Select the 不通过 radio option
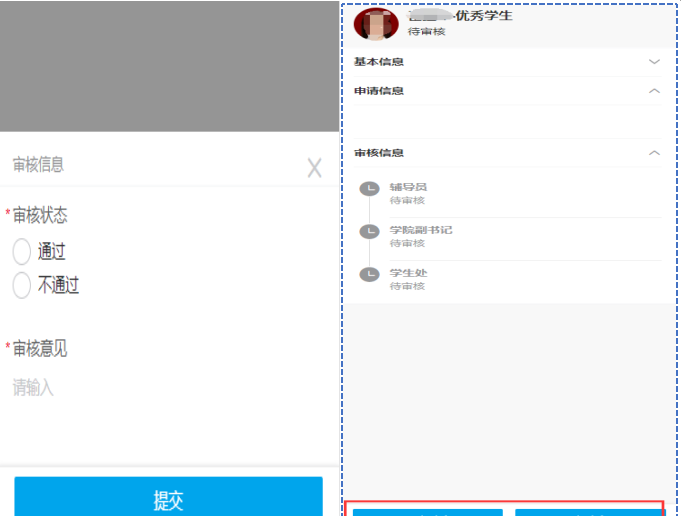This screenshot has height=516, width=681. click(22, 286)
